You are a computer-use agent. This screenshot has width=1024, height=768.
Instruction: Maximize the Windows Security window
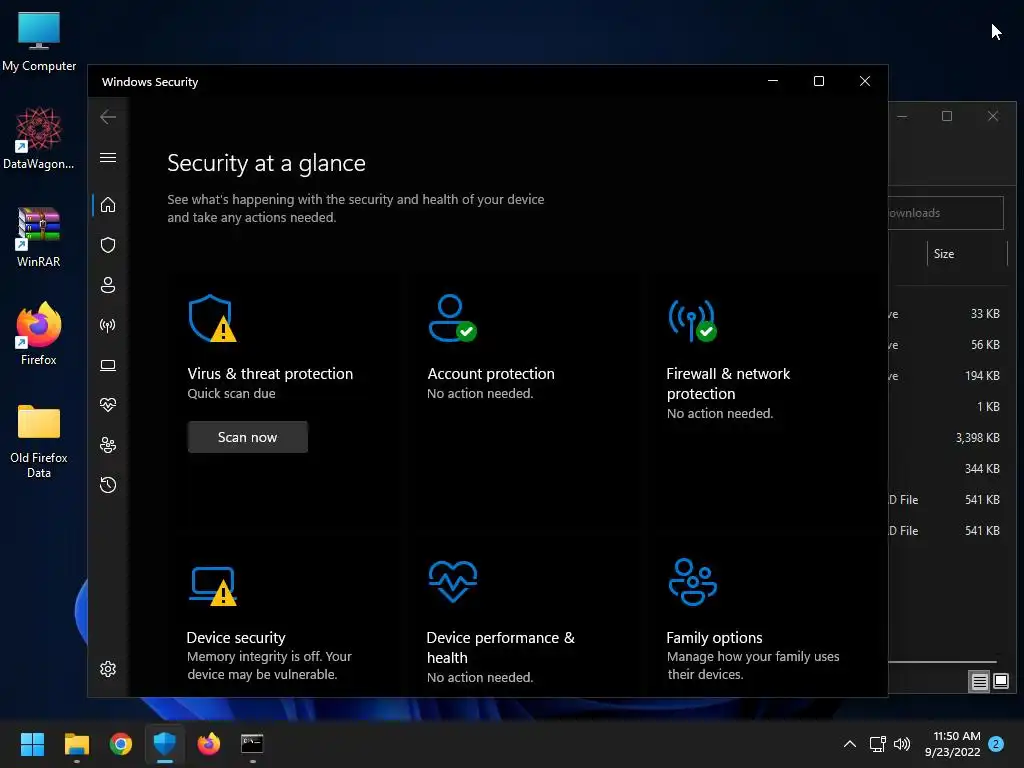[818, 81]
